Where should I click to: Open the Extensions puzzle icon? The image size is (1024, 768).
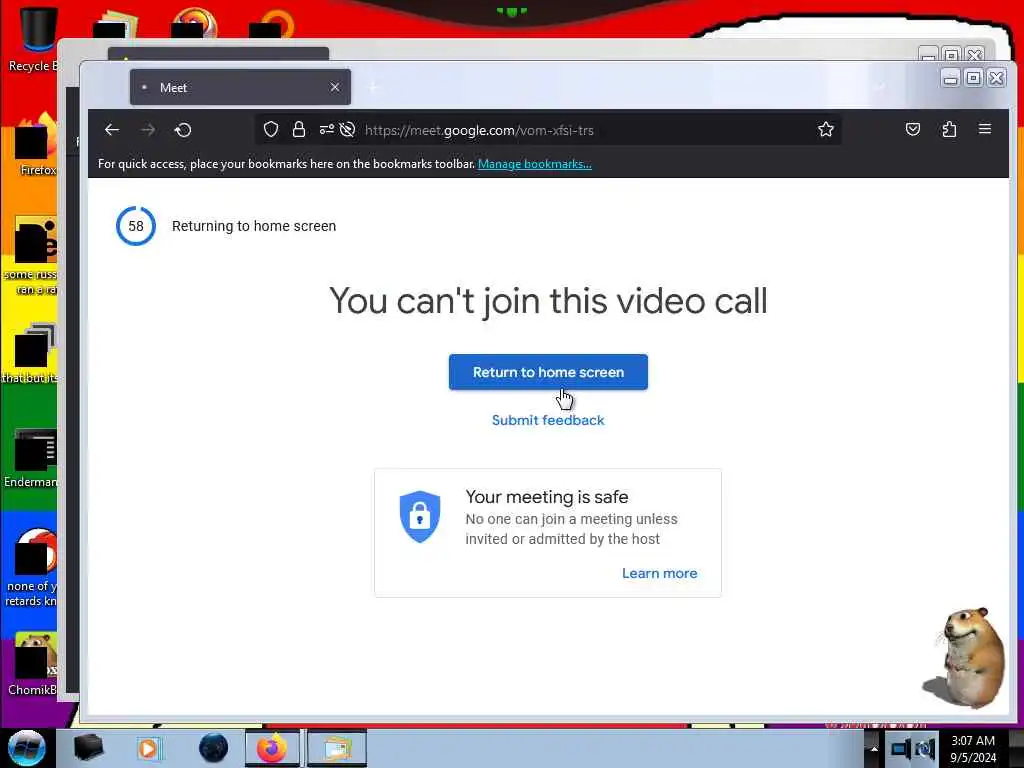coord(949,129)
